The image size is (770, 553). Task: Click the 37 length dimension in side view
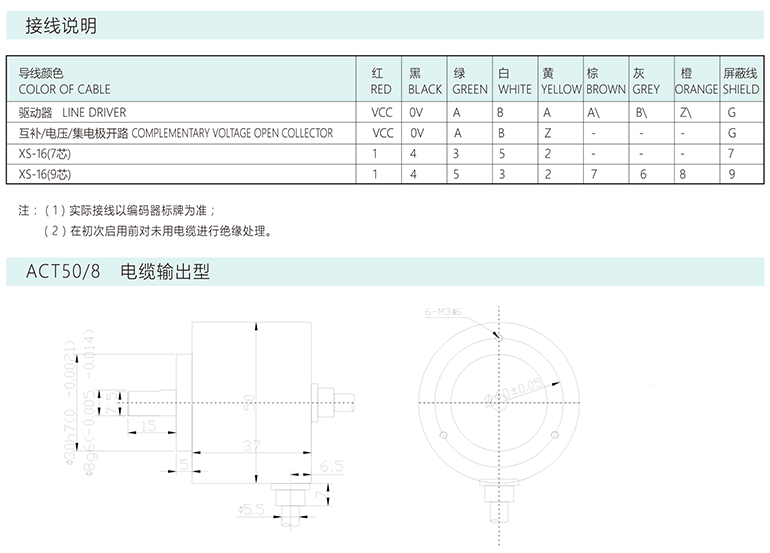tap(251, 445)
